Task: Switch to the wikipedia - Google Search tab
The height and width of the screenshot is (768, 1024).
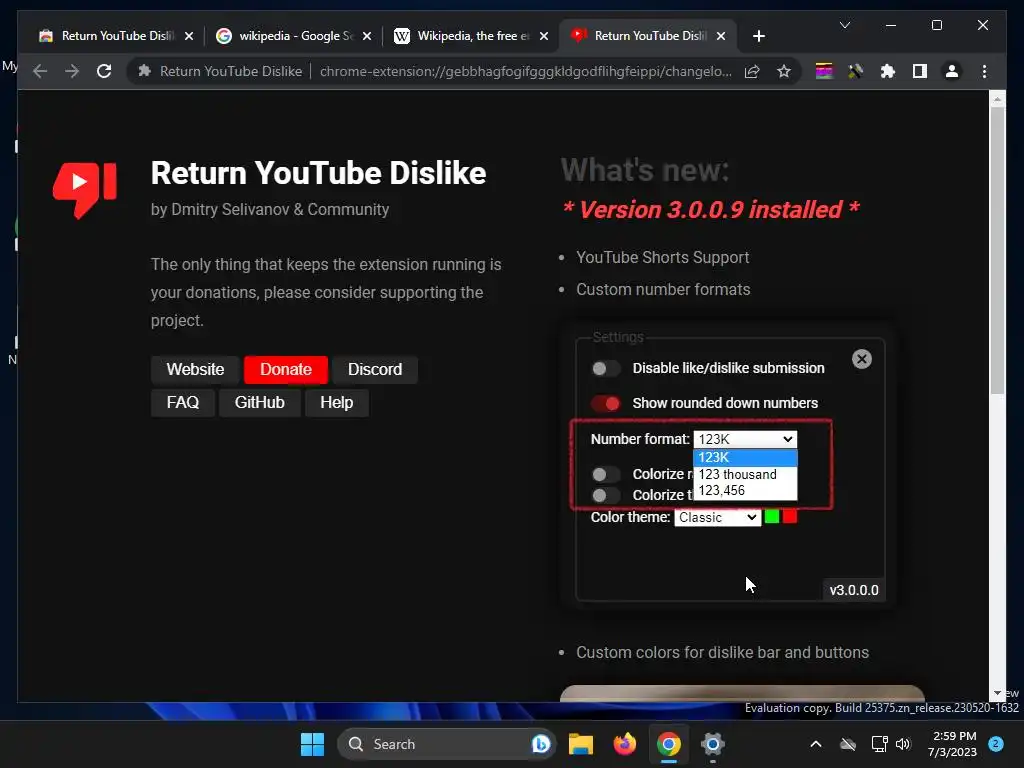Action: [x=293, y=36]
